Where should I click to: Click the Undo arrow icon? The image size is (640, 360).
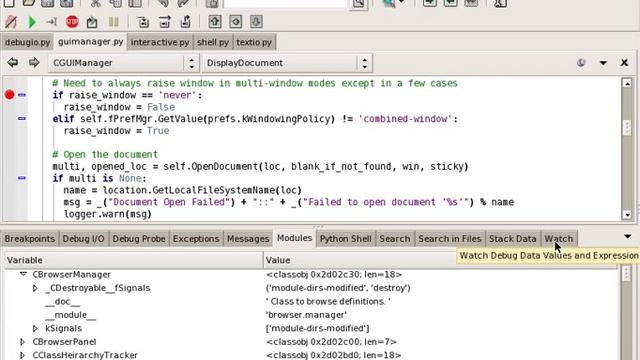(163, 3)
